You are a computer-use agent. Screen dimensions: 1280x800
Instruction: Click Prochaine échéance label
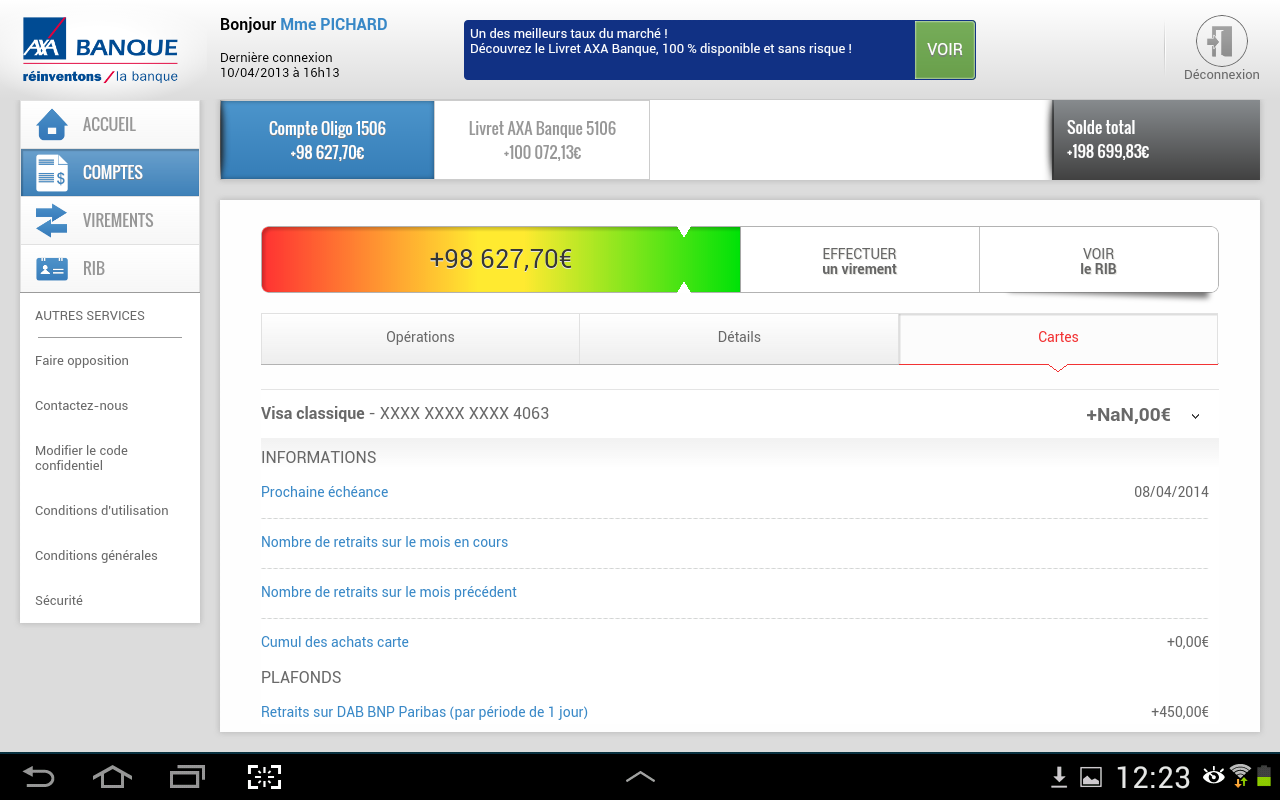point(324,492)
